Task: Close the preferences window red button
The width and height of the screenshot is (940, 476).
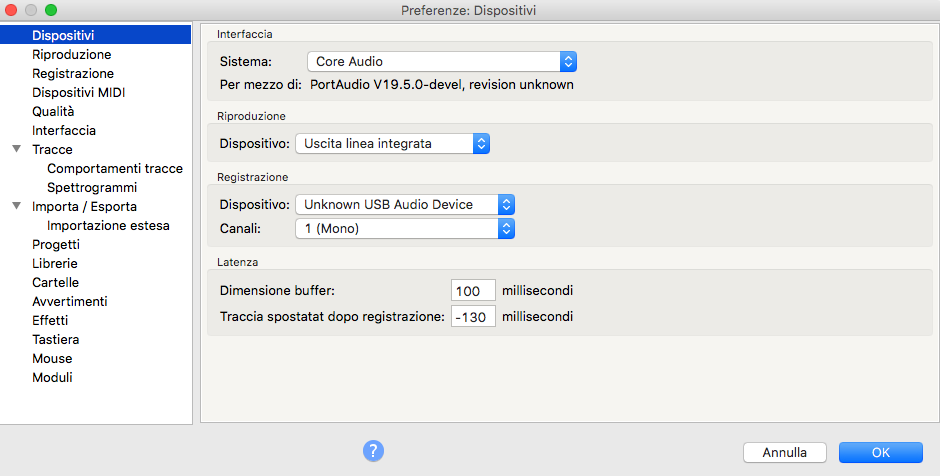Action: [11, 10]
